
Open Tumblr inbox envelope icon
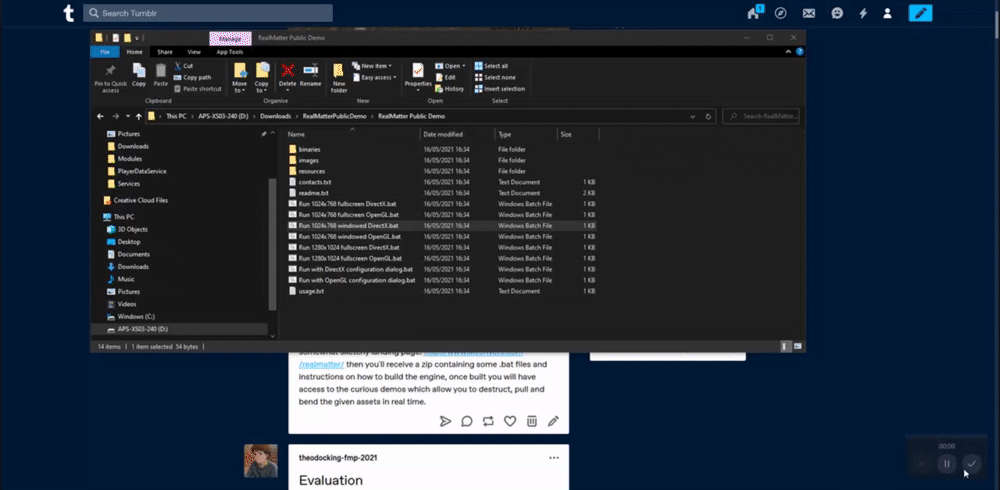coord(809,13)
